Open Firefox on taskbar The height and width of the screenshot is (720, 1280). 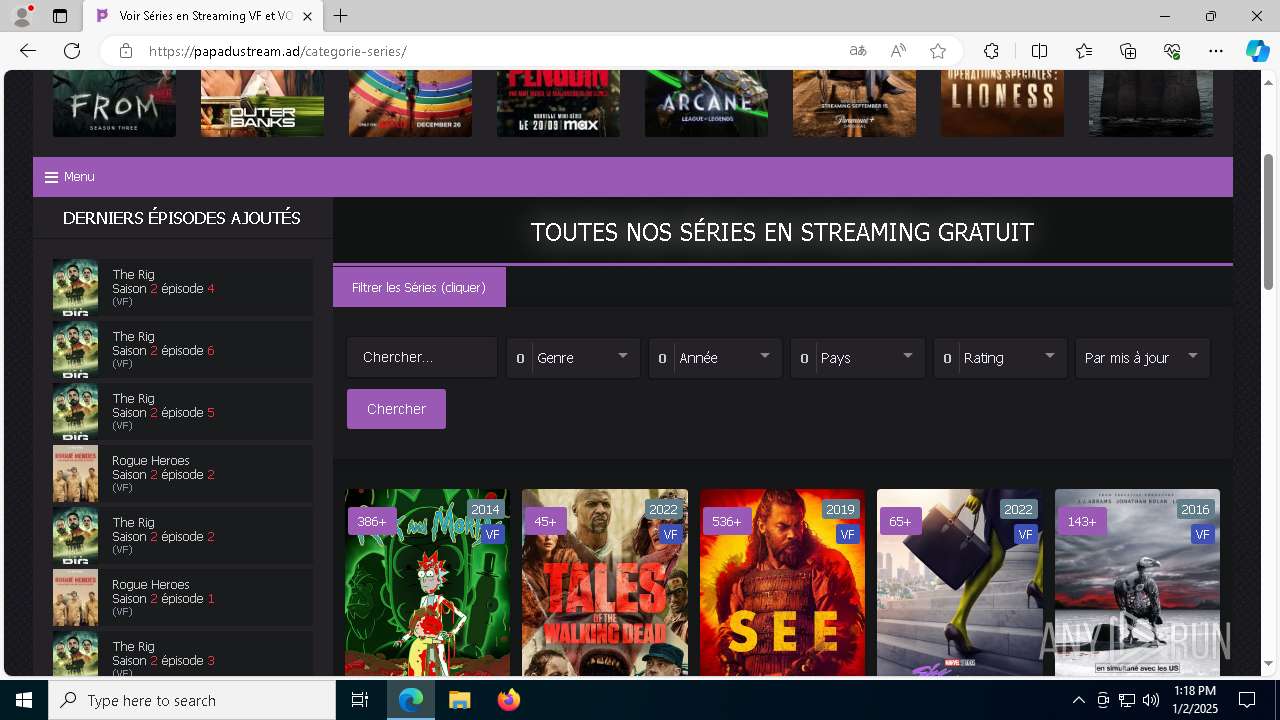point(508,700)
